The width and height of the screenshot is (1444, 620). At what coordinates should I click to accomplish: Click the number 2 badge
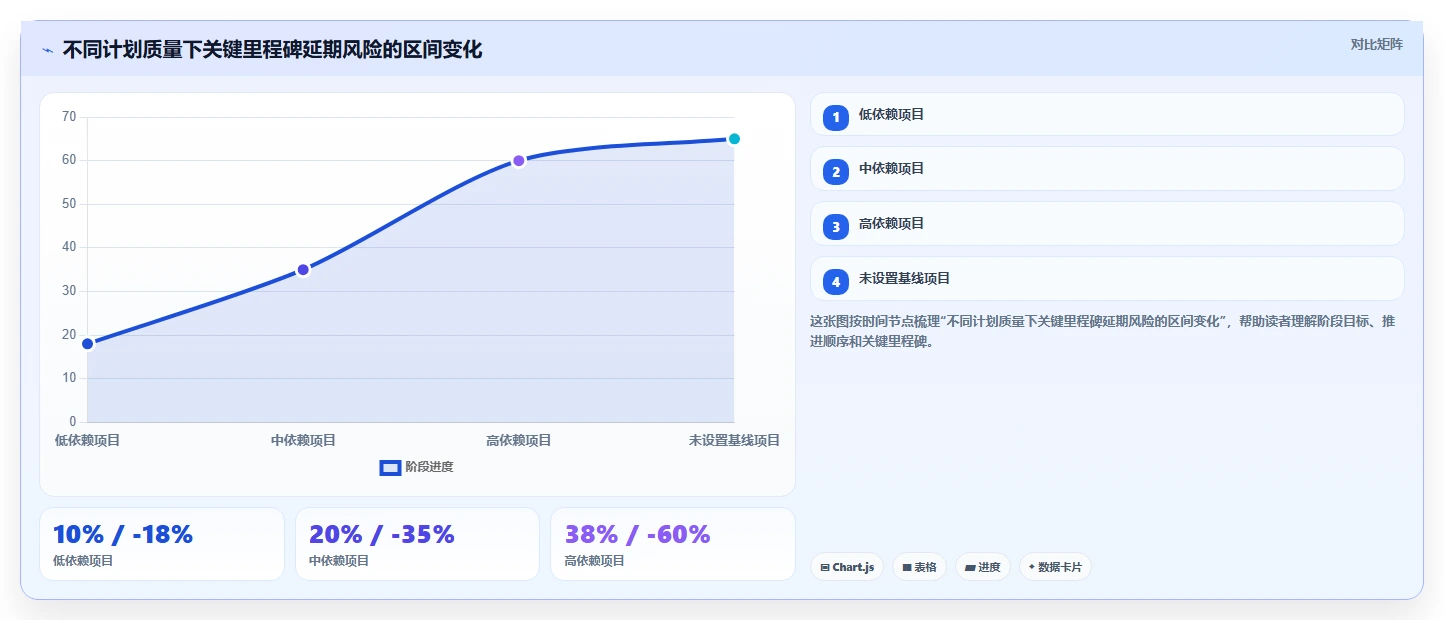coord(836,172)
